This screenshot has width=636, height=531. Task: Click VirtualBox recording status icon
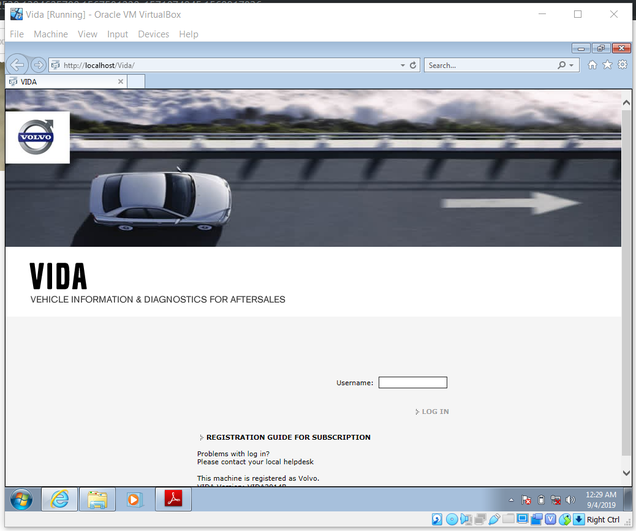click(537, 519)
